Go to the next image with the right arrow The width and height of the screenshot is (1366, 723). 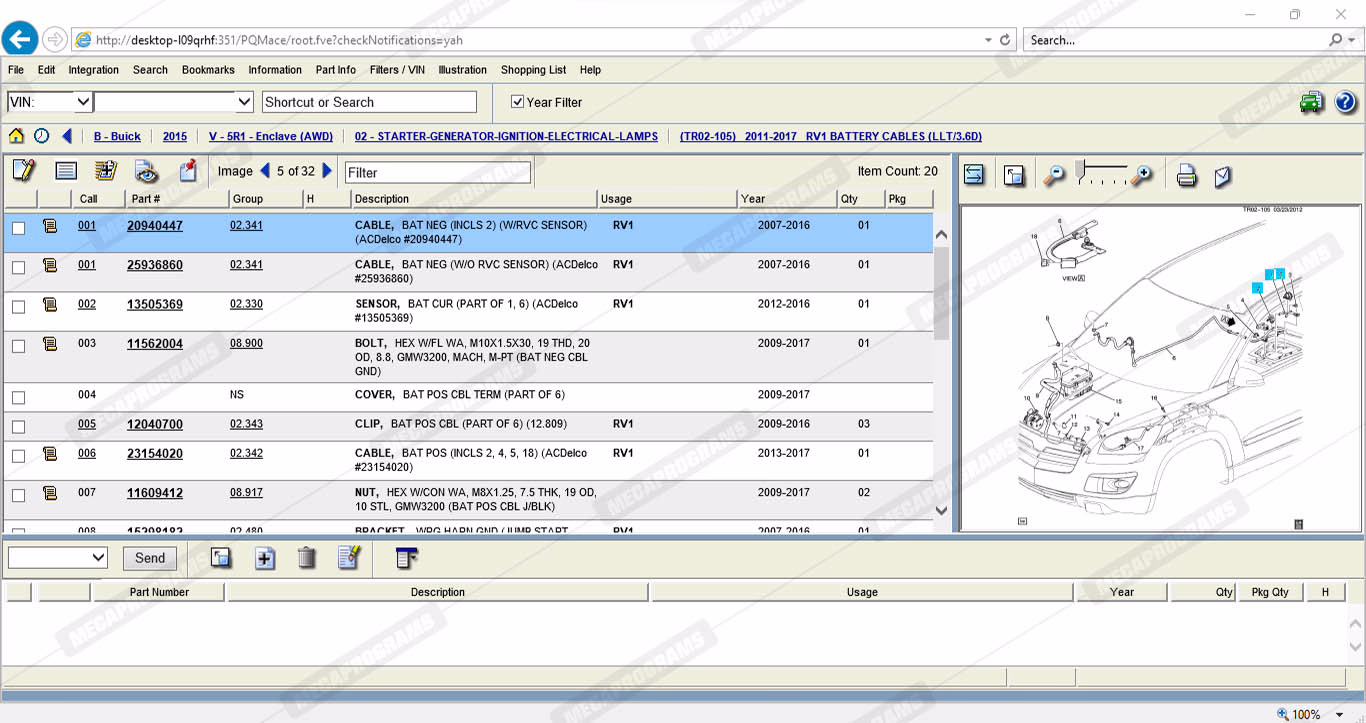click(x=327, y=171)
